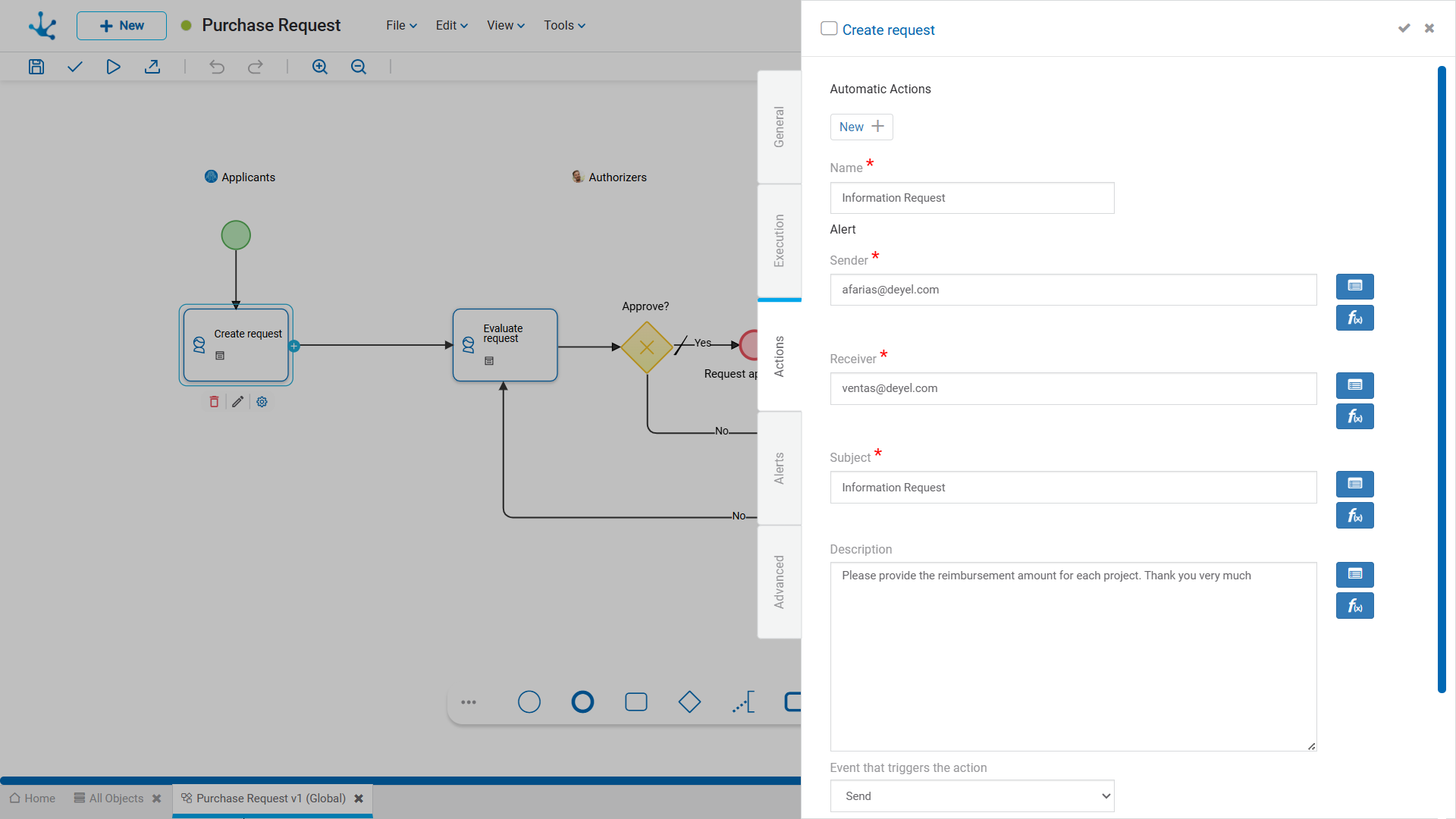Image resolution: width=1456 pixels, height=819 pixels.
Task: Select the start event circle shape in palette
Action: pyautogui.click(x=529, y=702)
